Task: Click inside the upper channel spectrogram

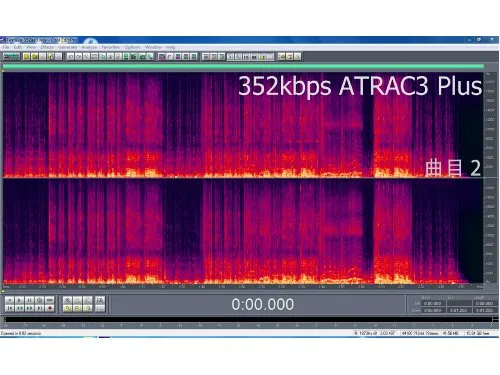Action: coord(243,124)
